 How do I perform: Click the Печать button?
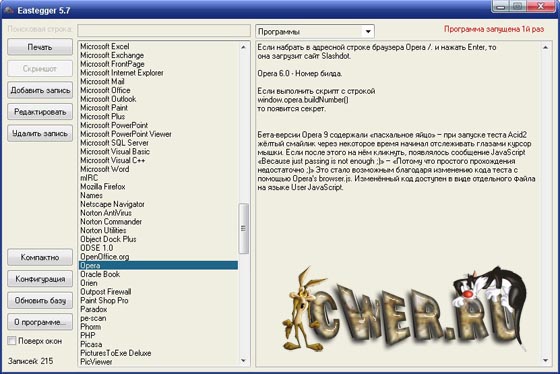pyautogui.click(x=40, y=47)
